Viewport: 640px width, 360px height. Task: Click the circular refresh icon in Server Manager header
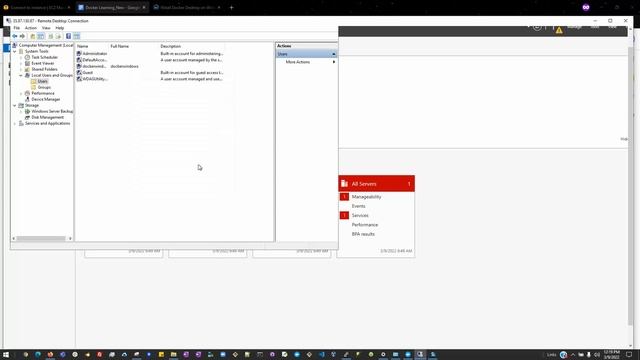(537, 27)
